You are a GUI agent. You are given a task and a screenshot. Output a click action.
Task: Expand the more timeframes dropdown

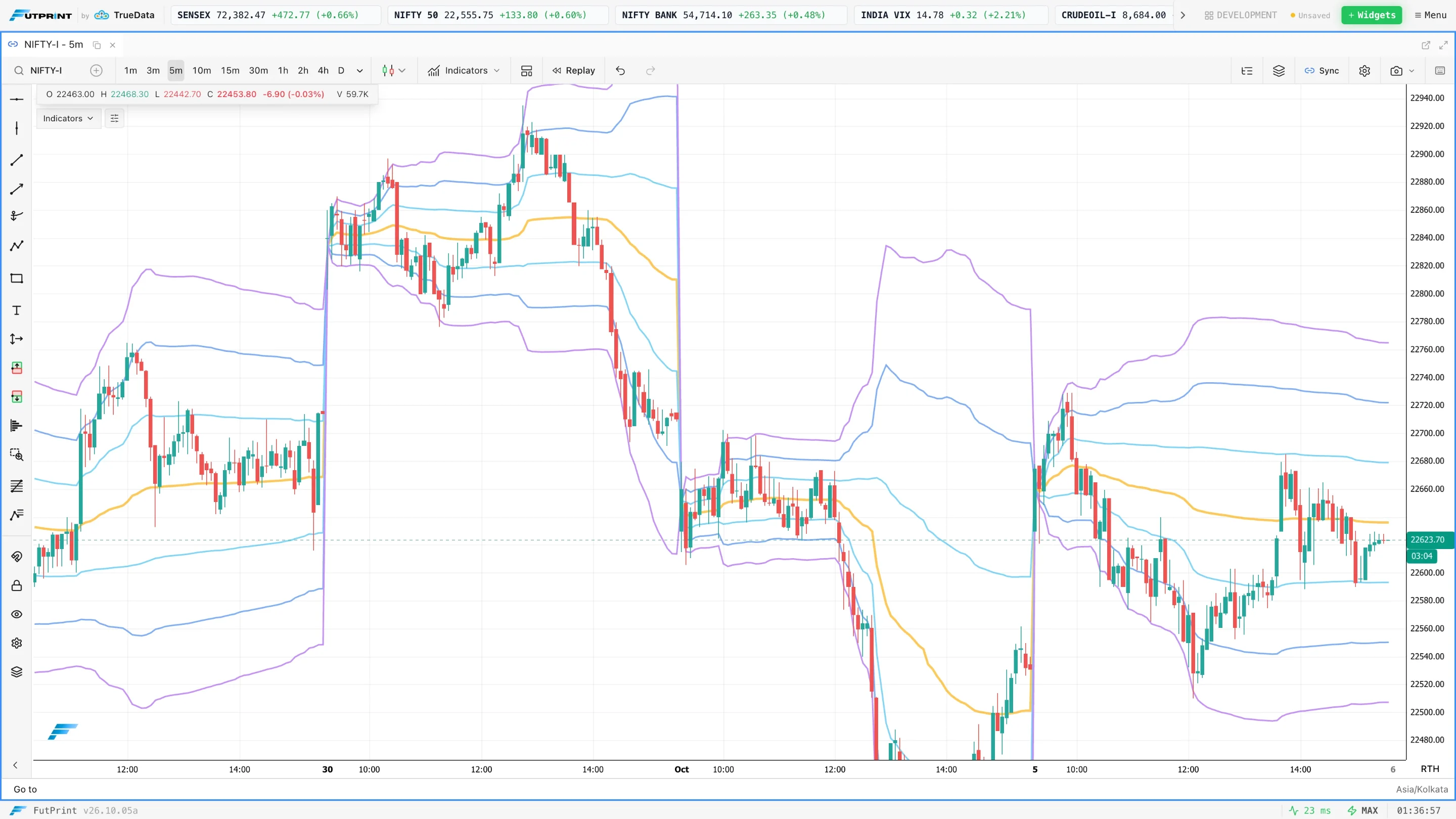[x=359, y=71]
